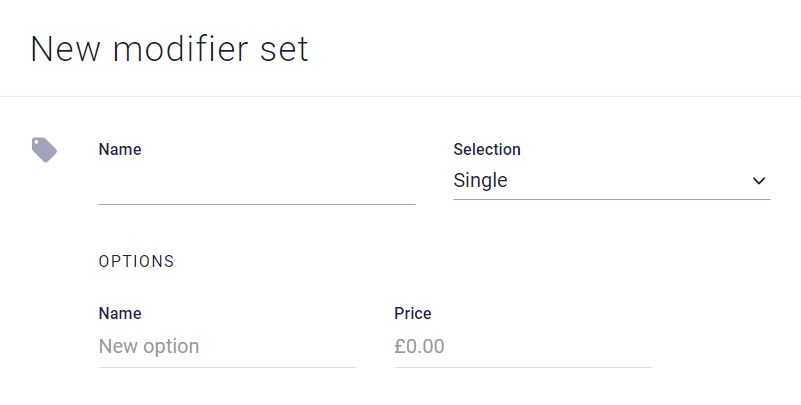Click the 'Price' column label
Viewport: 801px width, 405px height.
(413, 313)
